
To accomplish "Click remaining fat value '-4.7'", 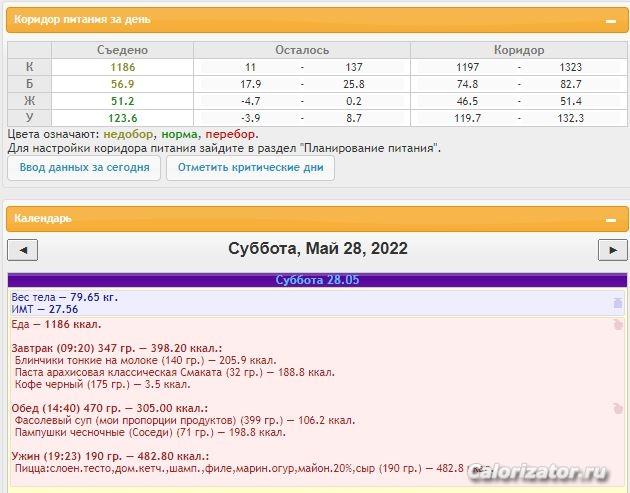I will (x=251, y=101).
